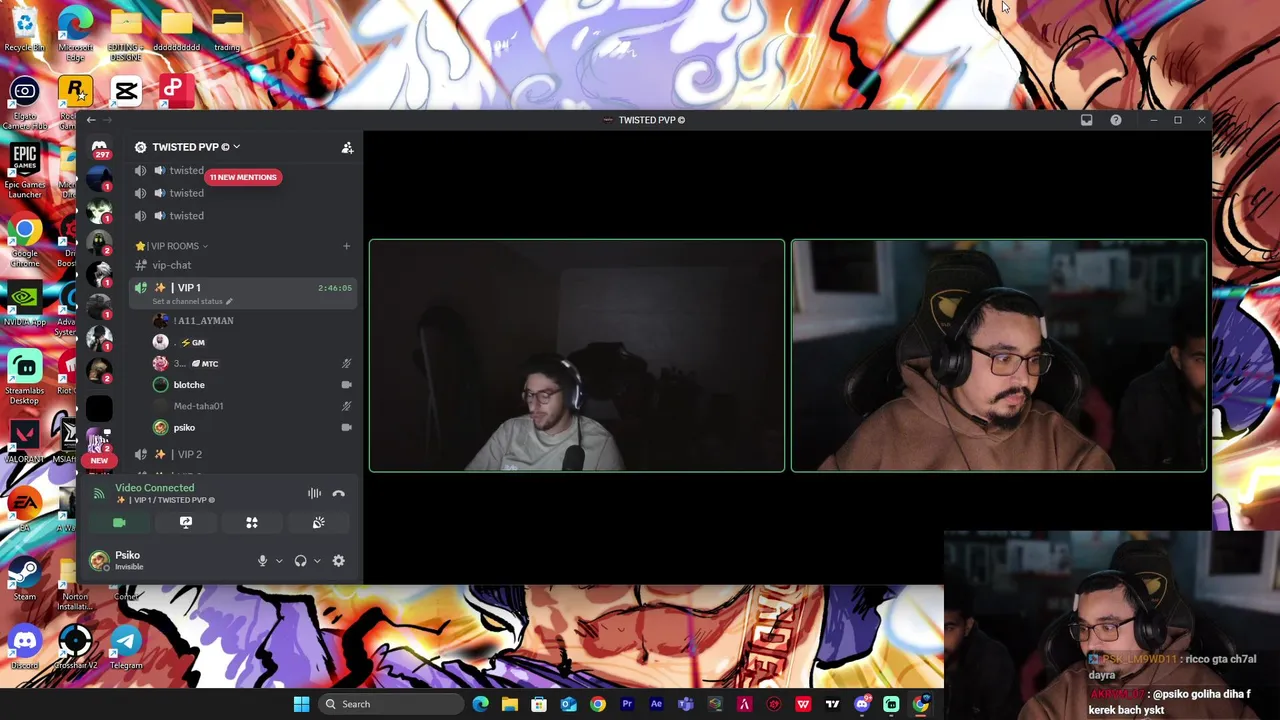Open Microsoft Teams from taskbar
The width and height of the screenshot is (1280, 720).
tap(685, 704)
